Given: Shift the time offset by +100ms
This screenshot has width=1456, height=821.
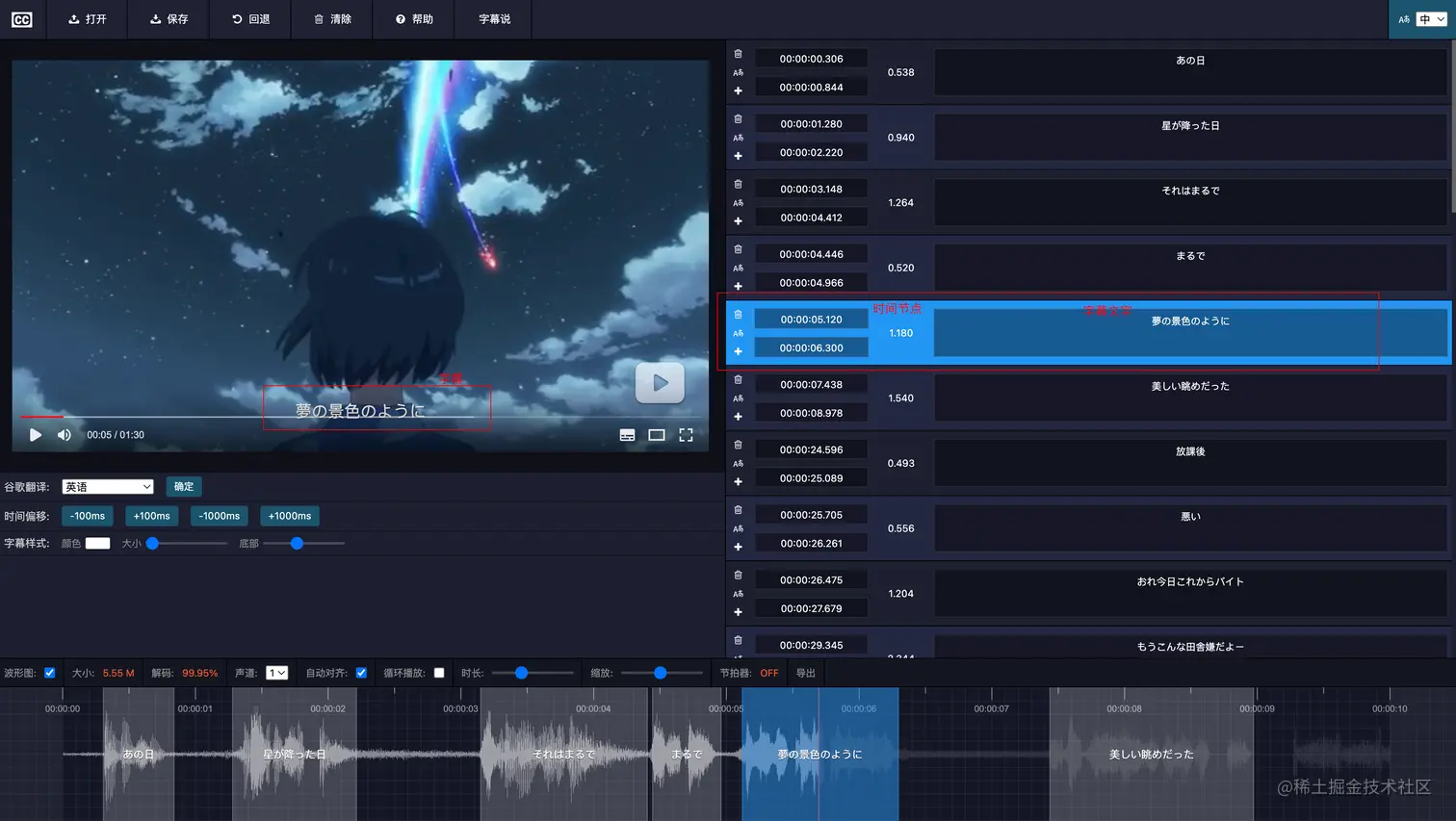Looking at the screenshot, I should coord(152,516).
